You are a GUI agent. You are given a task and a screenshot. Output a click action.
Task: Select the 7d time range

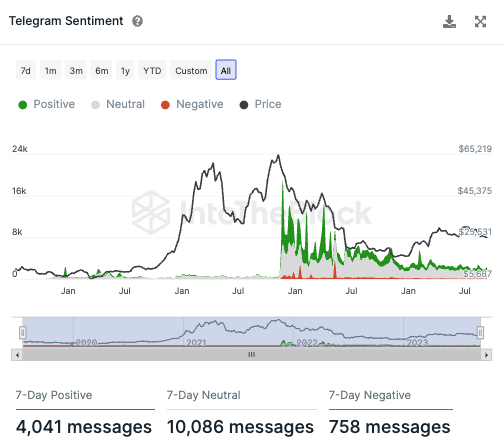point(26,70)
